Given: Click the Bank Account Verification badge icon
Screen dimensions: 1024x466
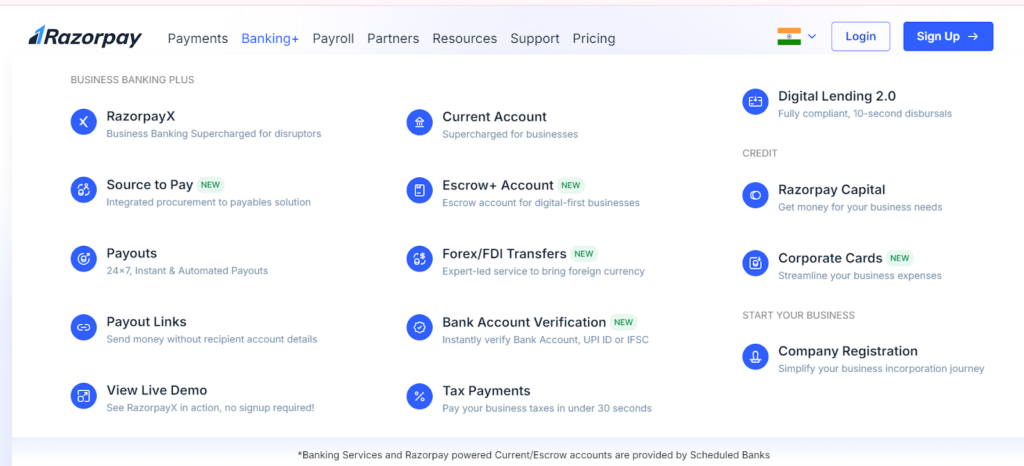Looking at the screenshot, I should pos(419,327).
